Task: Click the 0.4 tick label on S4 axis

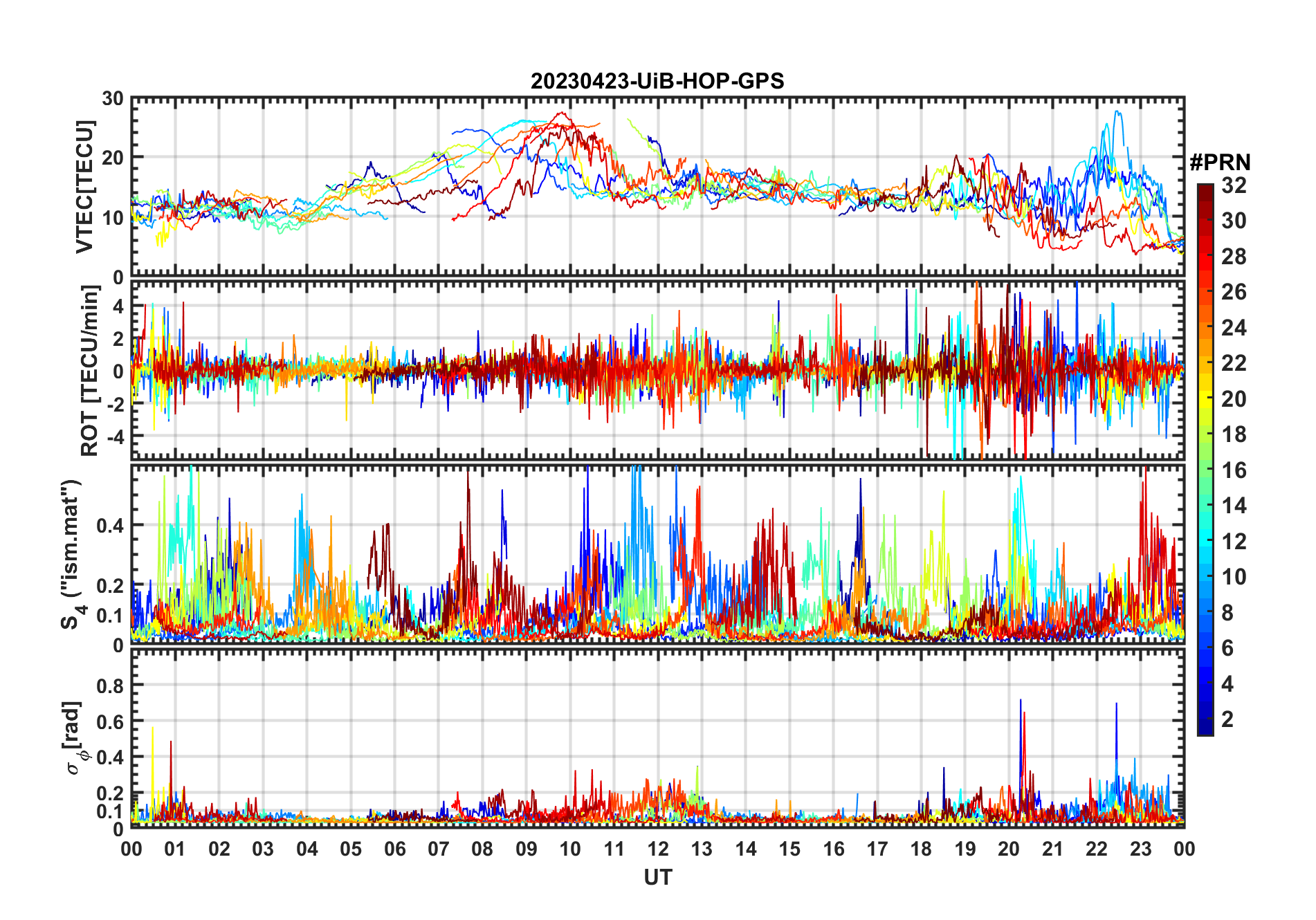Action: click(x=111, y=526)
